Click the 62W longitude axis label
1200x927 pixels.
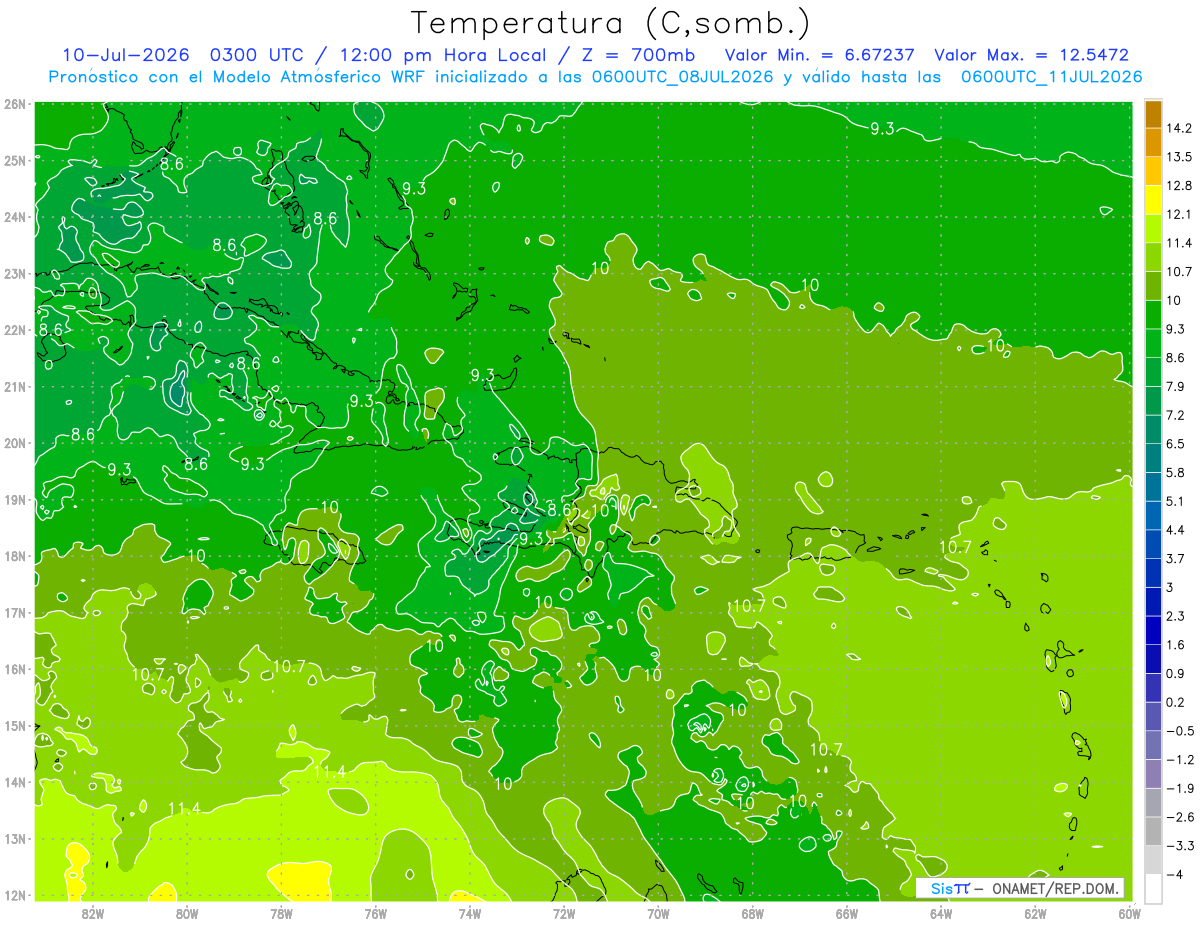pyautogui.click(x=1035, y=914)
